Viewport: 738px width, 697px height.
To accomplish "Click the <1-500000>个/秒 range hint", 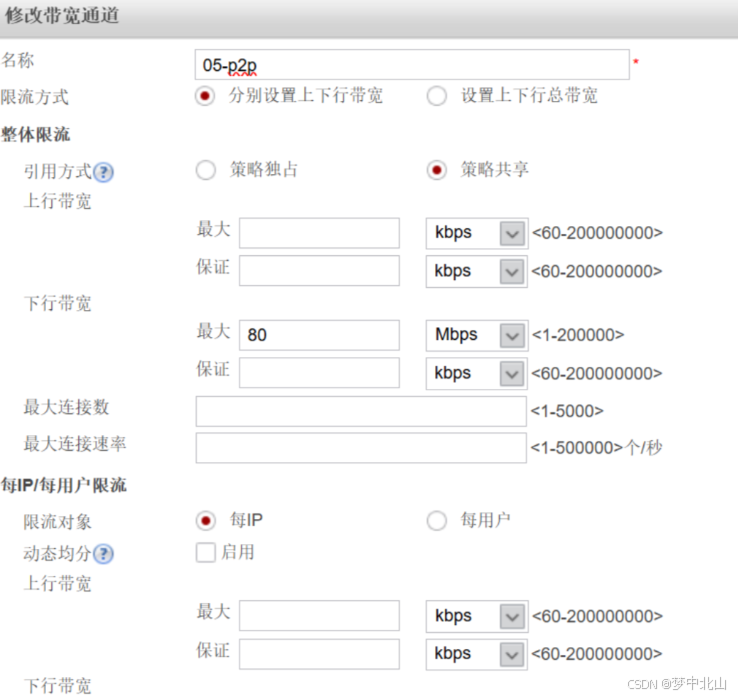I will click(596, 448).
